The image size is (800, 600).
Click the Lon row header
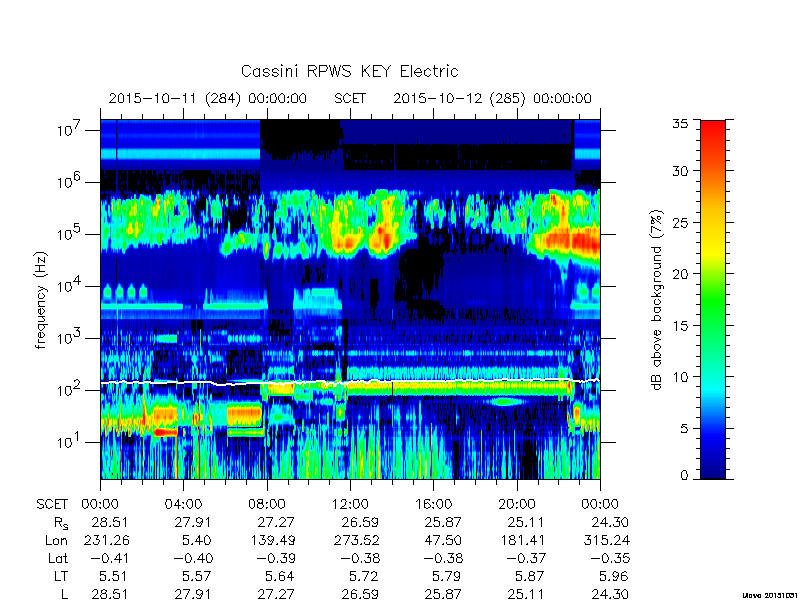tap(57, 540)
